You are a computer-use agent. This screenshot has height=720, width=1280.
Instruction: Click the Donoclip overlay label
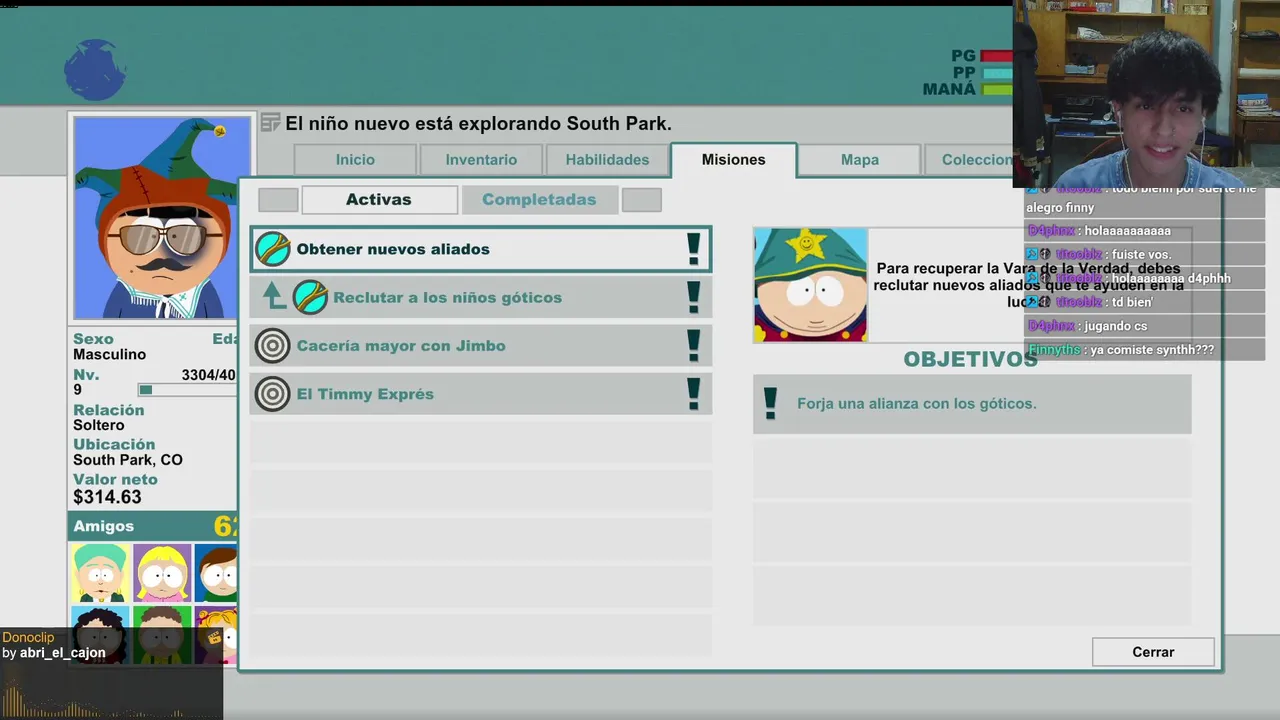(28, 637)
